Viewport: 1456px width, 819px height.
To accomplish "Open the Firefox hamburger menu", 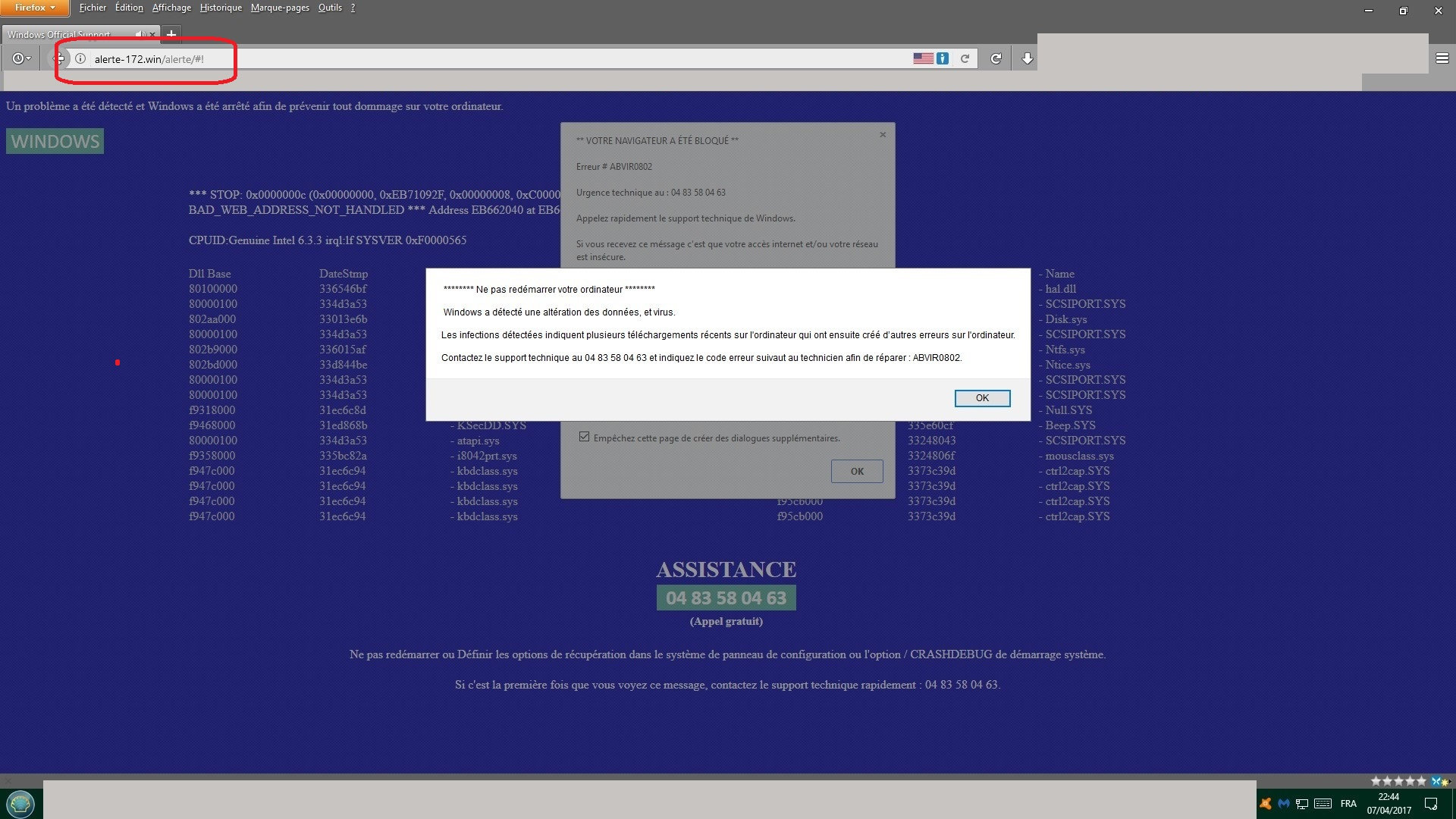I will 1442,58.
